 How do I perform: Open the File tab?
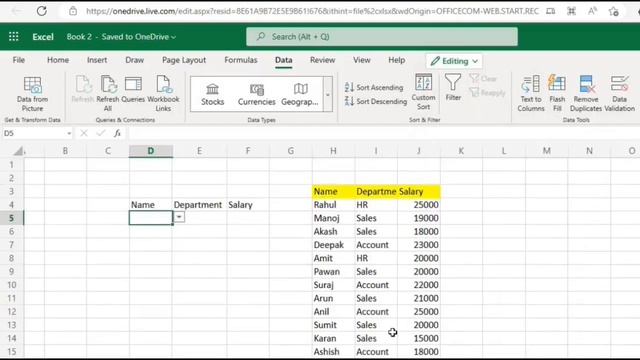coord(19,60)
